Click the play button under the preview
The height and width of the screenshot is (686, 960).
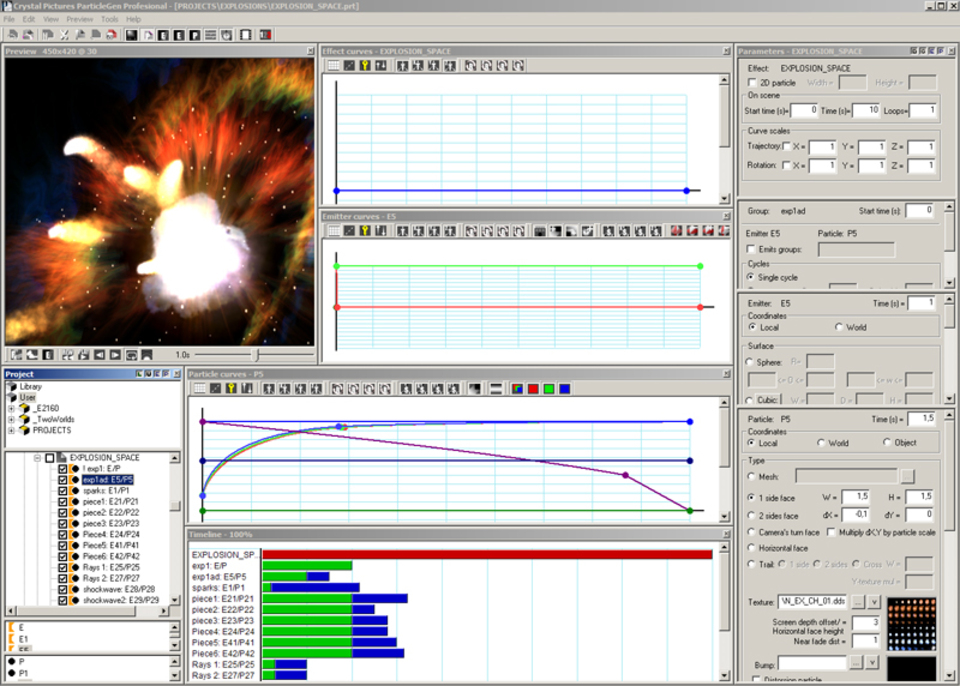point(115,354)
